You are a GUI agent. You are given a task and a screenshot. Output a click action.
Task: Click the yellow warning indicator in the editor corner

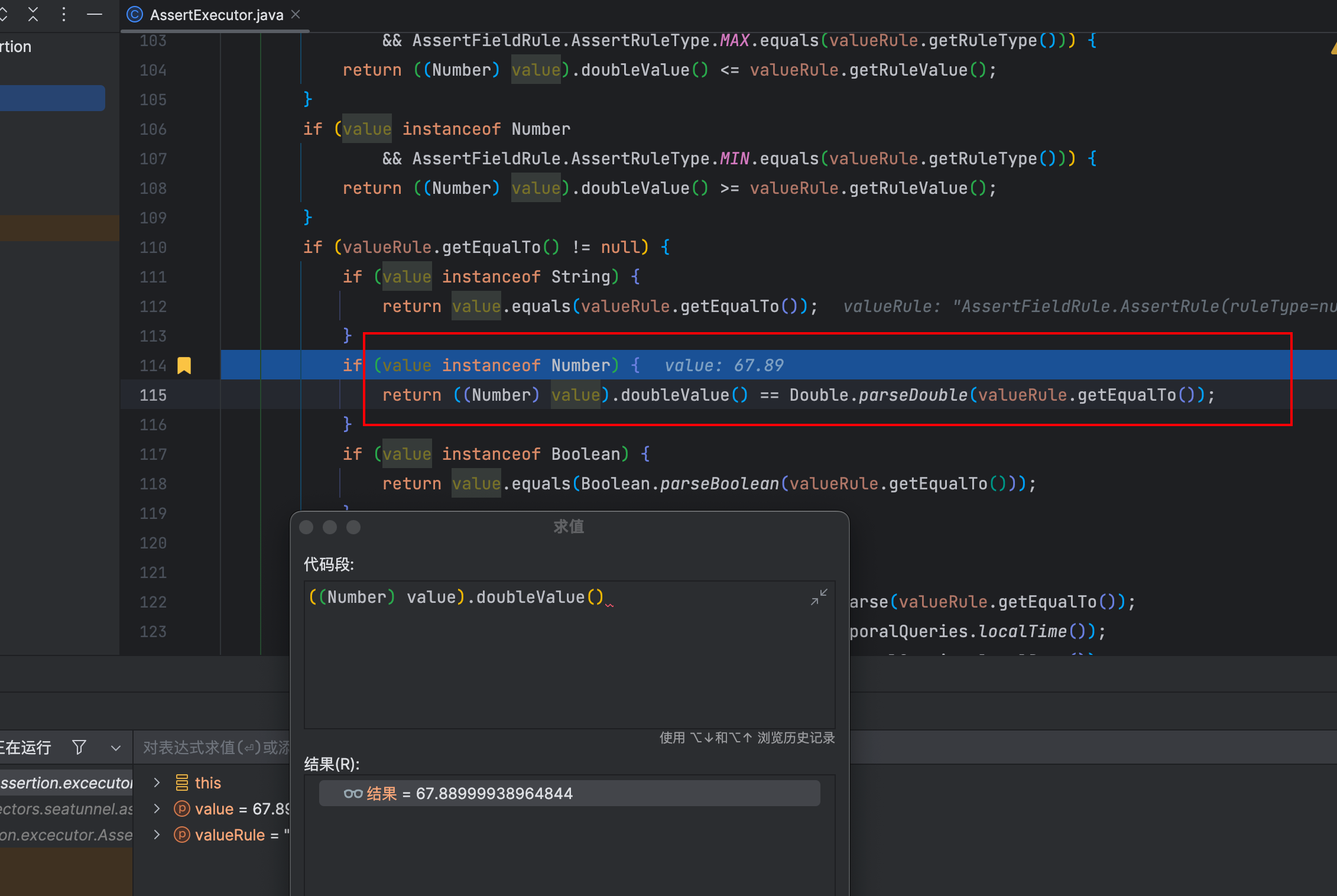(1333, 50)
